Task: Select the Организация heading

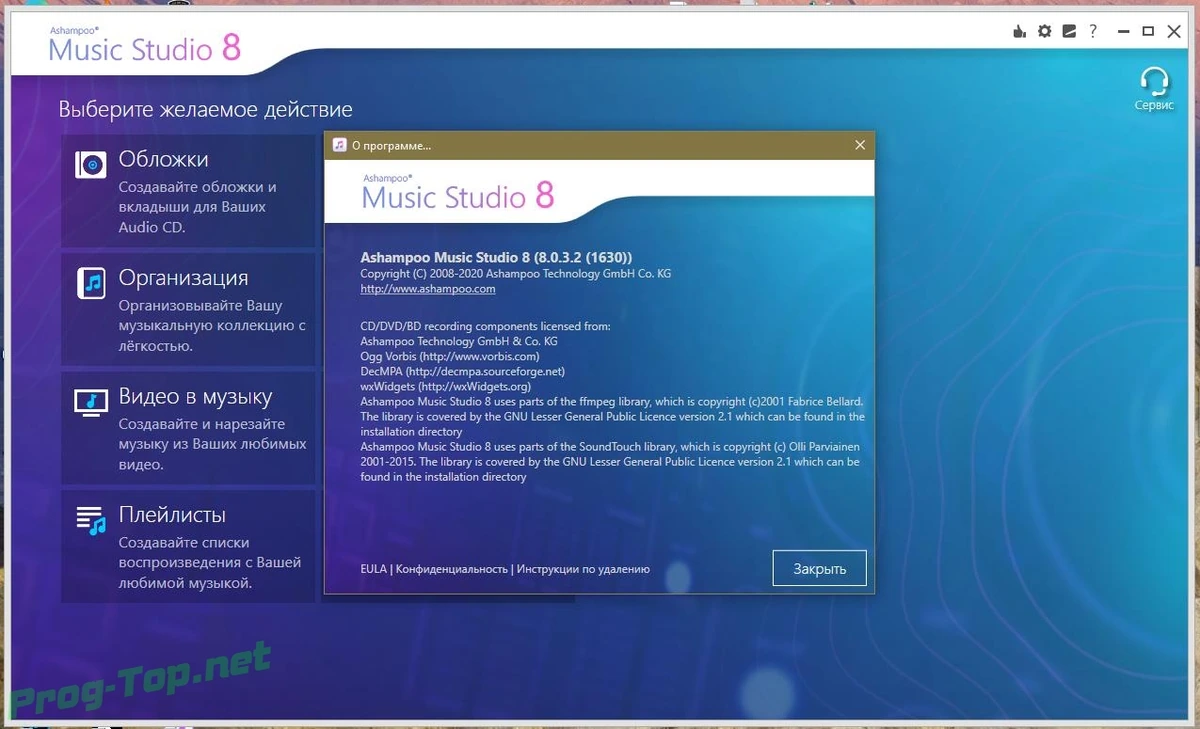Action: (x=183, y=278)
